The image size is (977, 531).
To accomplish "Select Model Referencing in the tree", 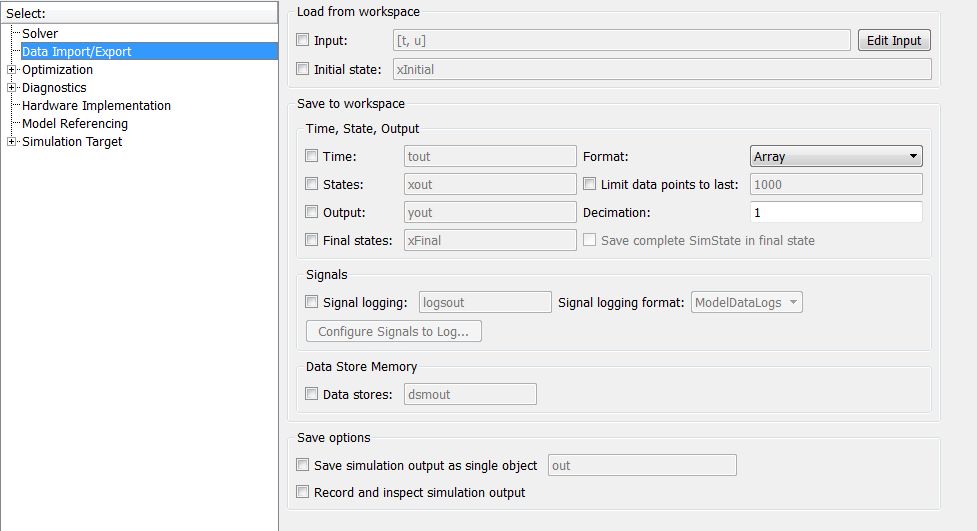I will click(75, 124).
